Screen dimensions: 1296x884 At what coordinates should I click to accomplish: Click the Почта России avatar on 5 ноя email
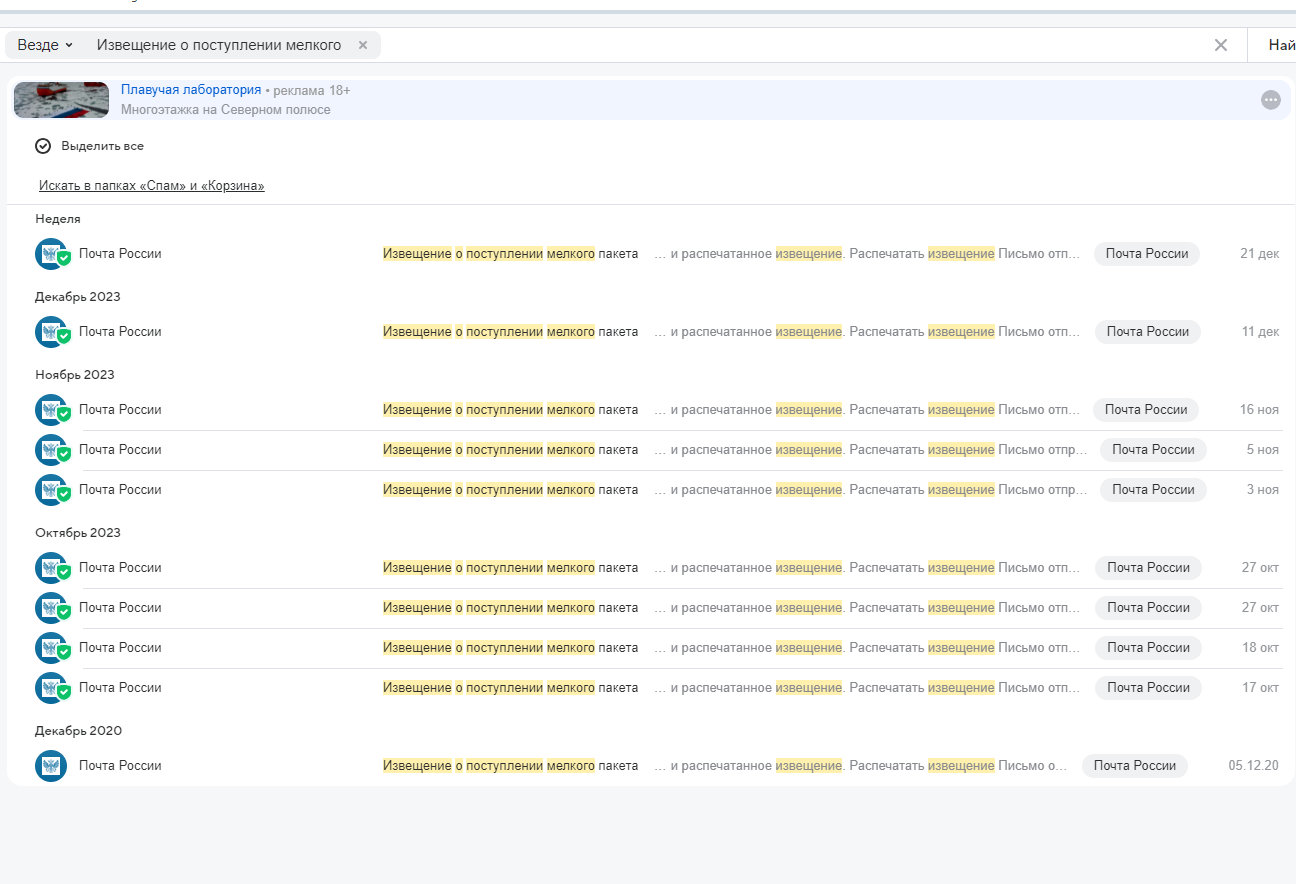51,450
